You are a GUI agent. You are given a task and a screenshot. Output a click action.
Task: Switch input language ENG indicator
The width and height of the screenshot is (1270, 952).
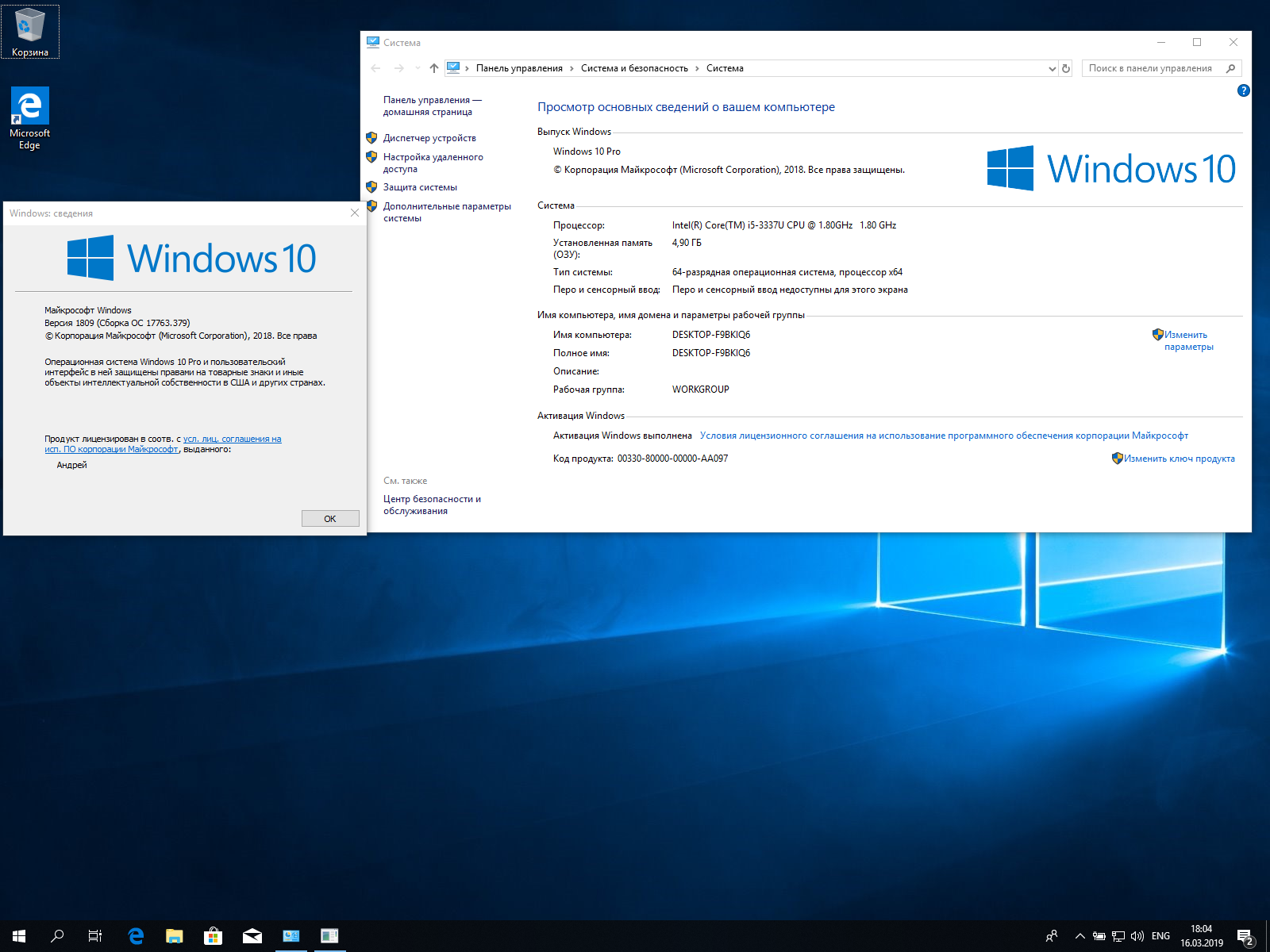(1160, 936)
